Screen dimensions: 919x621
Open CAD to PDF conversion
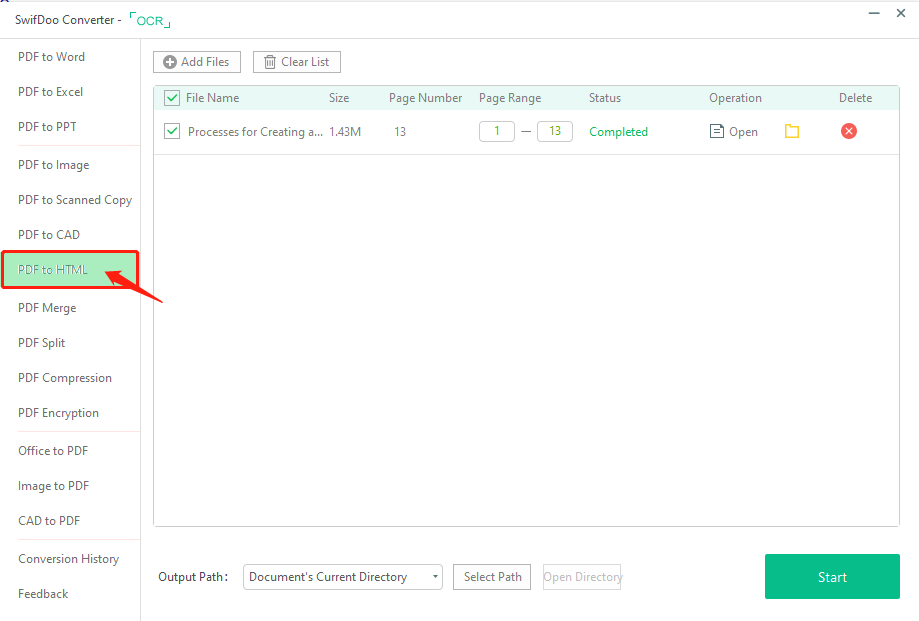click(49, 521)
